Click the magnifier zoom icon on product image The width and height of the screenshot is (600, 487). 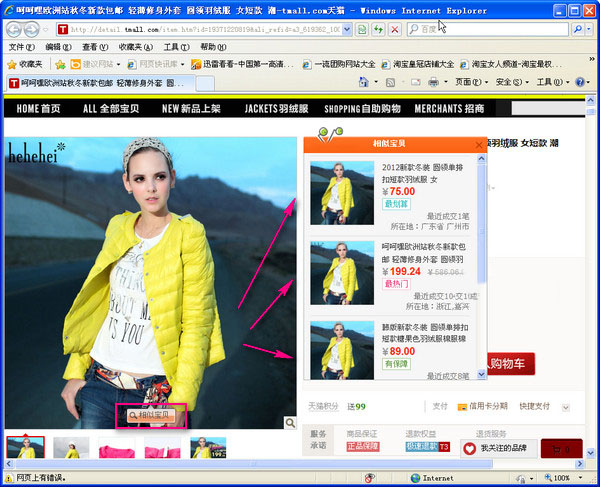pos(290,423)
